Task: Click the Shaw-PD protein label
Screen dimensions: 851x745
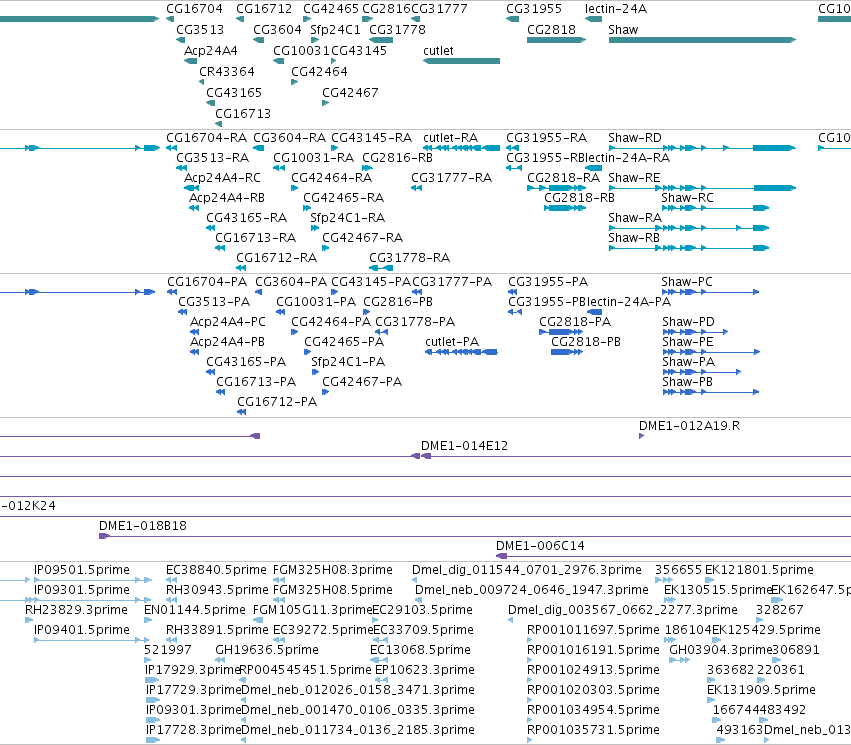Action: tap(689, 322)
